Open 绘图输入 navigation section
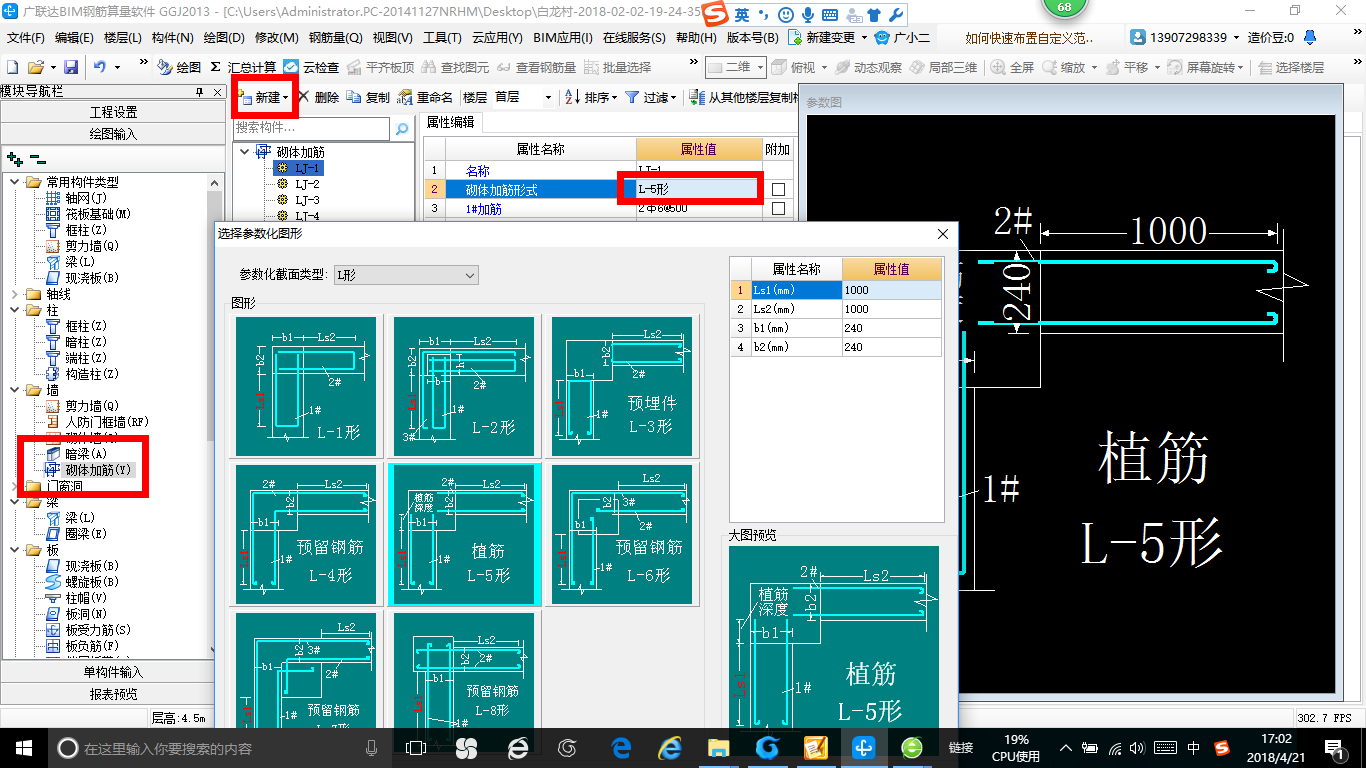Image resolution: width=1366 pixels, height=768 pixels. tap(113, 133)
